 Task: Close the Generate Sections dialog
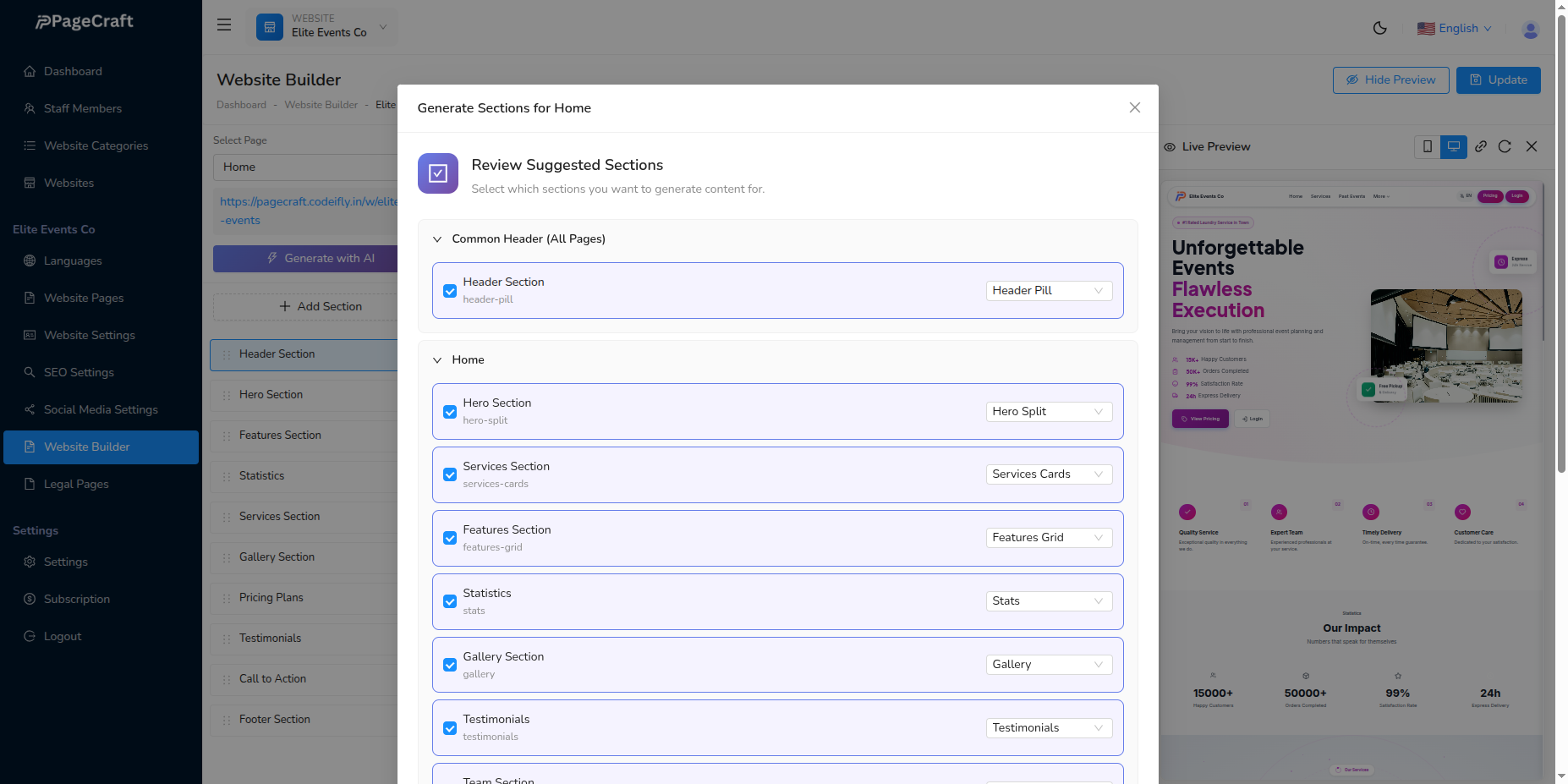[x=1135, y=107]
